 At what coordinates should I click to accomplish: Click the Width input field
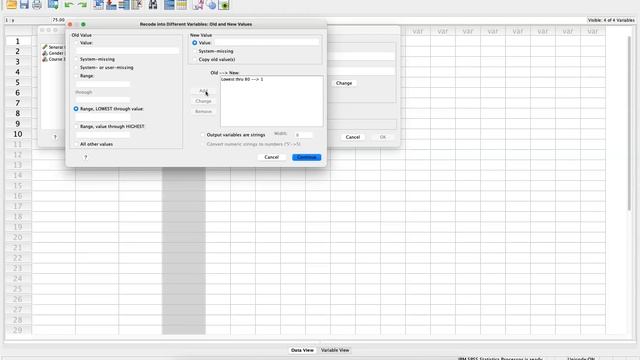click(303, 135)
